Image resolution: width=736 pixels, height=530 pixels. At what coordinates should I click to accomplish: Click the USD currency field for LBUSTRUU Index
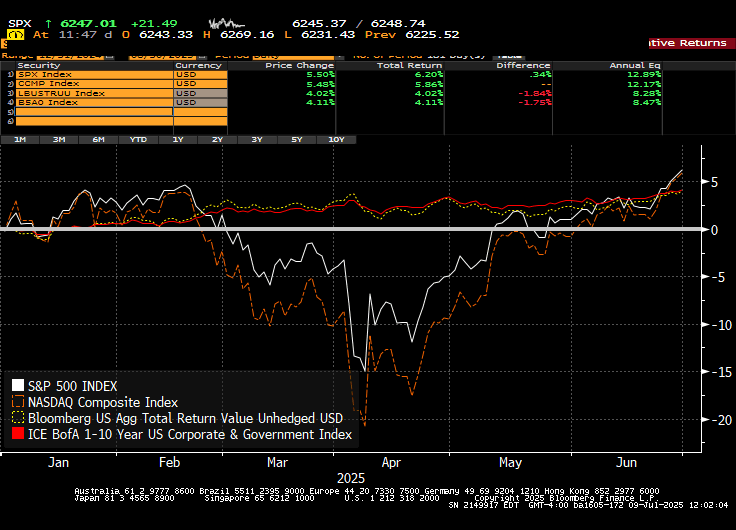point(201,93)
